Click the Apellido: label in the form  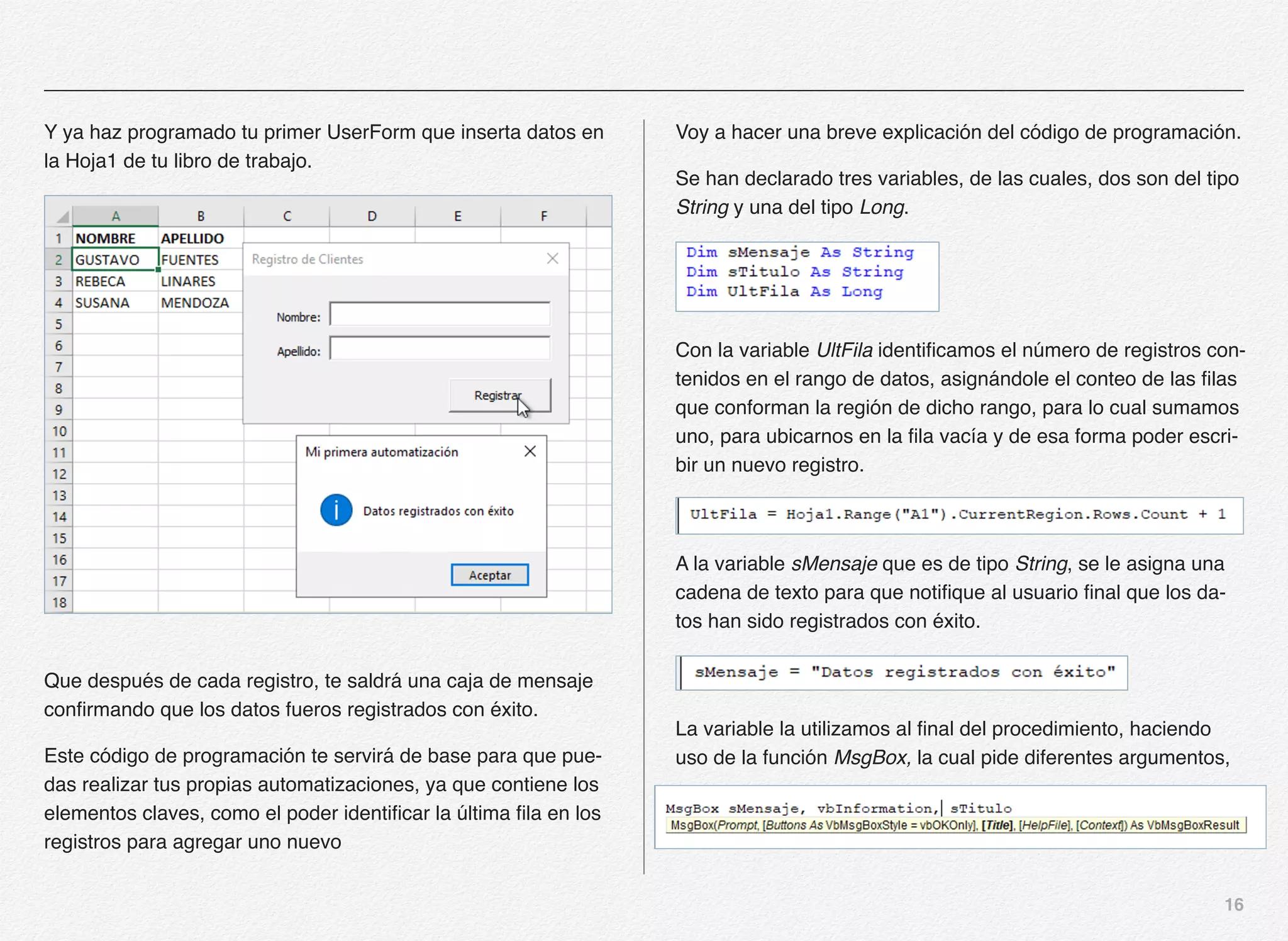tap(299, 351)
